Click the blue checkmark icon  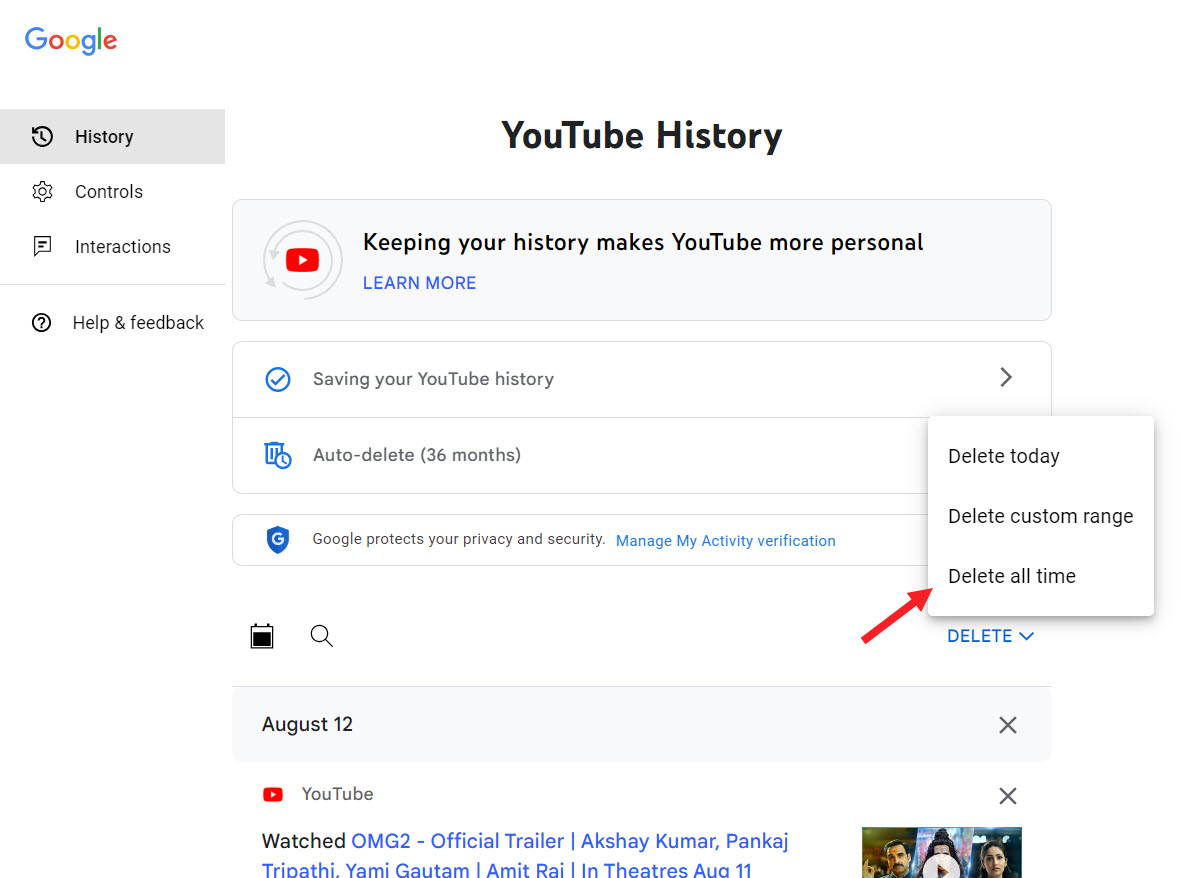278,379
